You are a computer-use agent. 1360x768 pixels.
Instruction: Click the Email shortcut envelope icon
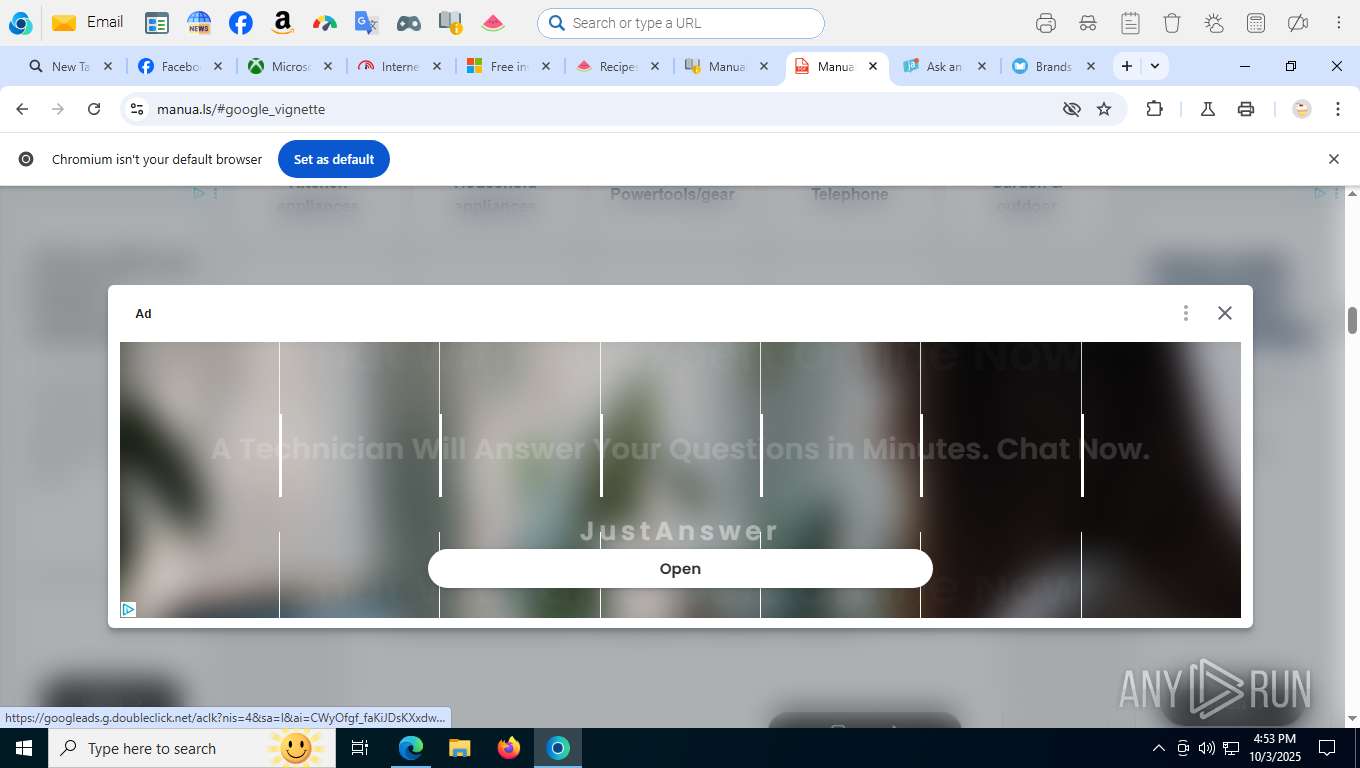[x=64, y=22]
